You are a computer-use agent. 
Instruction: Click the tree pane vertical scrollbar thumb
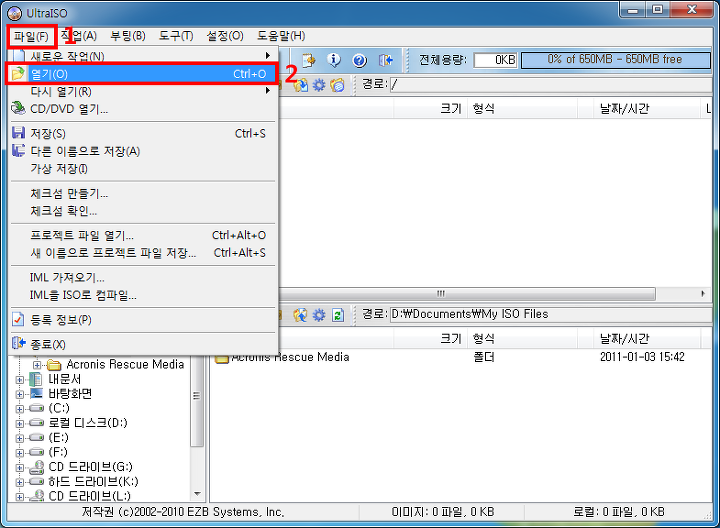(197, 399)
